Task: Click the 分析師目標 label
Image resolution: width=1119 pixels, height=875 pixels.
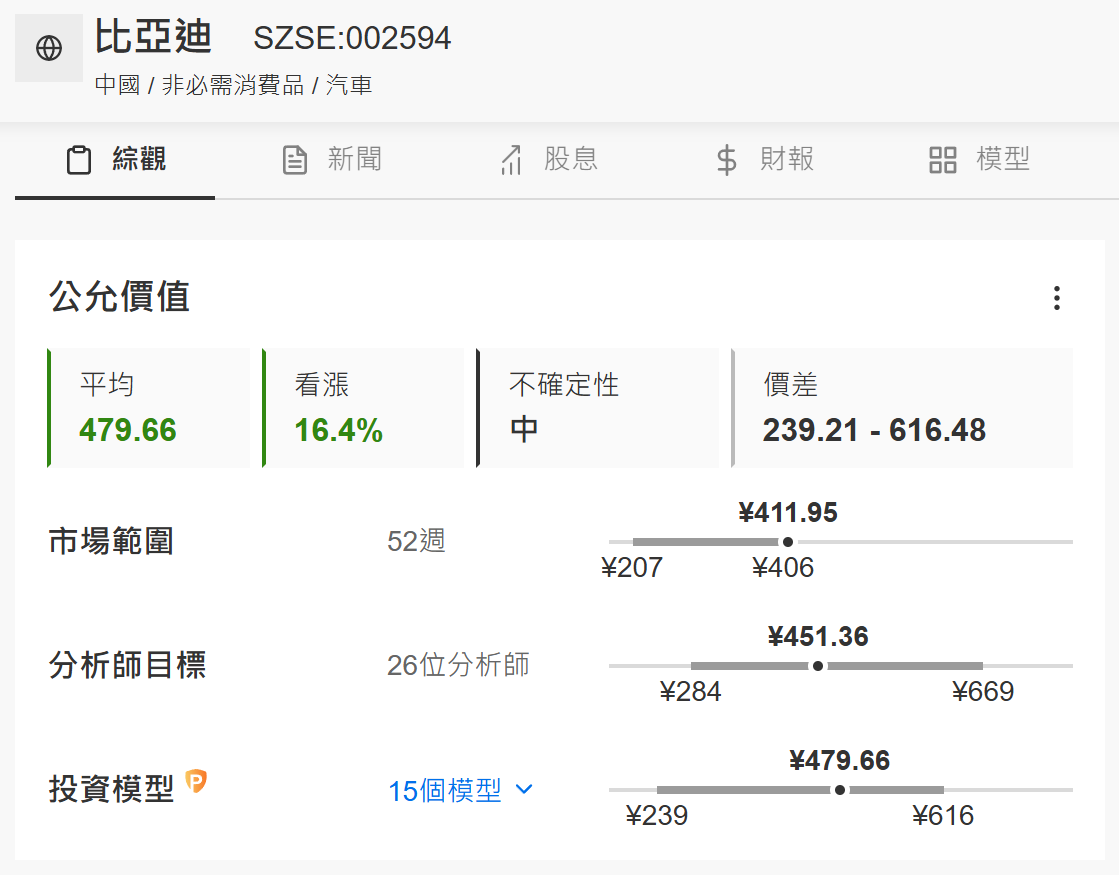Action: 128,665
